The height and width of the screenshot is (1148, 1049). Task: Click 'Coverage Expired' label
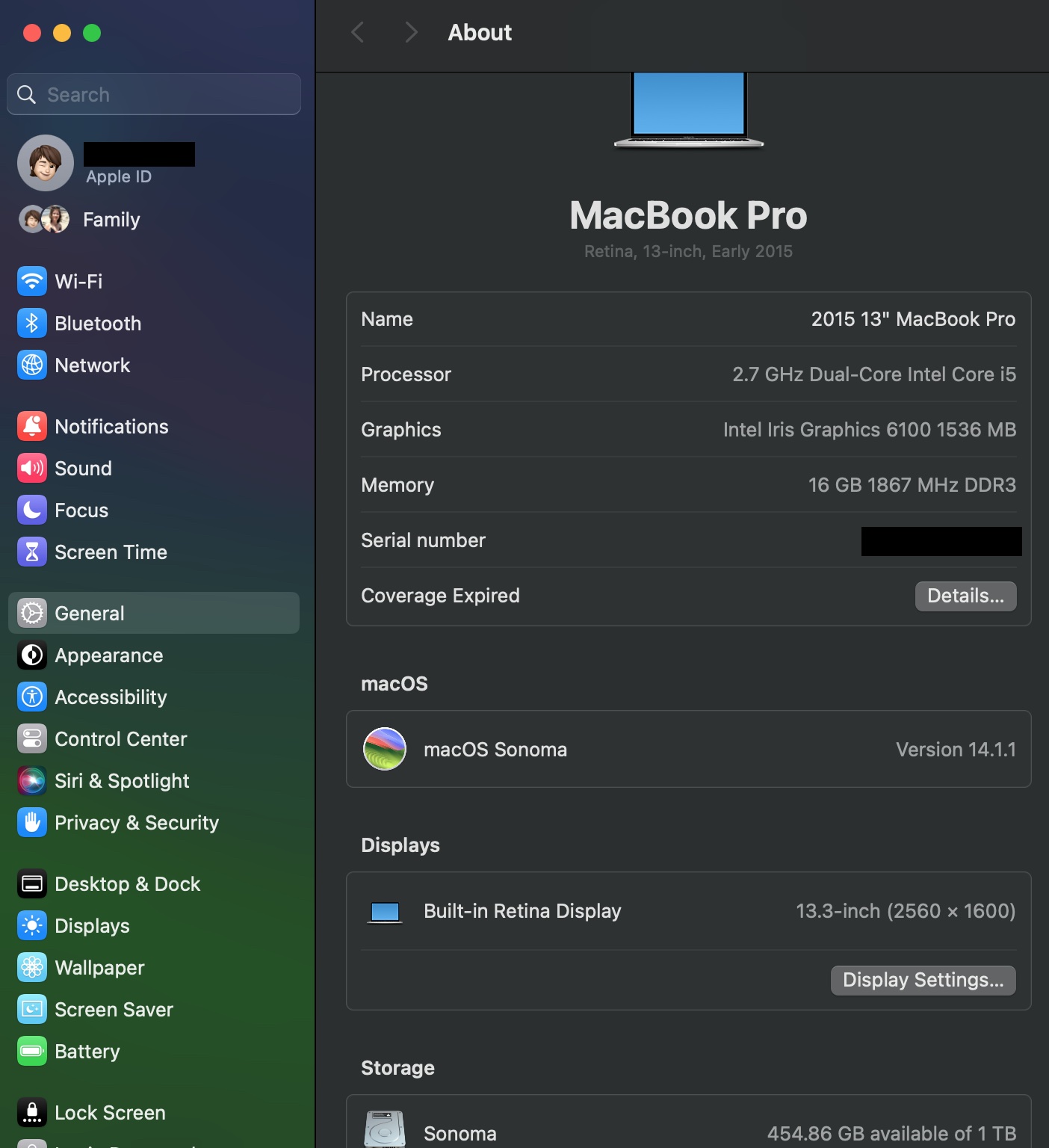(440, 596)
